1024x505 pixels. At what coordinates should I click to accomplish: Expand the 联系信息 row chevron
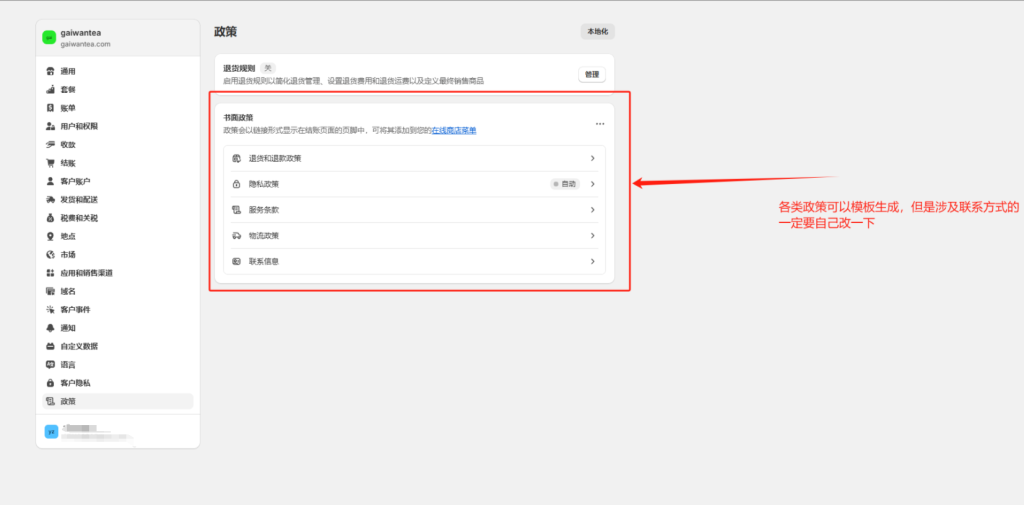click(x=592, y=261)
